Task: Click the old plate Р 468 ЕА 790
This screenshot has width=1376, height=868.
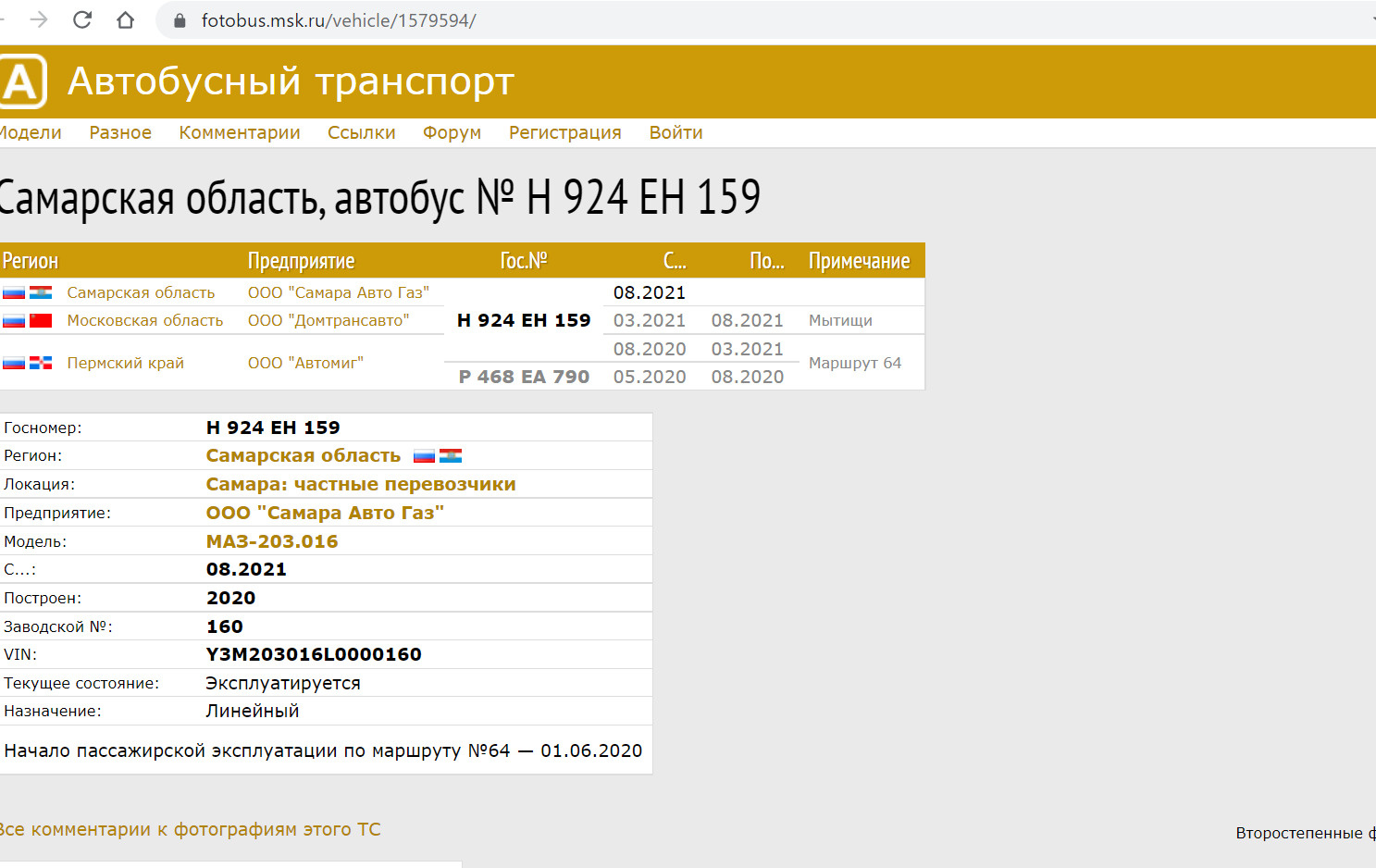Action: click(x=524, y=377)
